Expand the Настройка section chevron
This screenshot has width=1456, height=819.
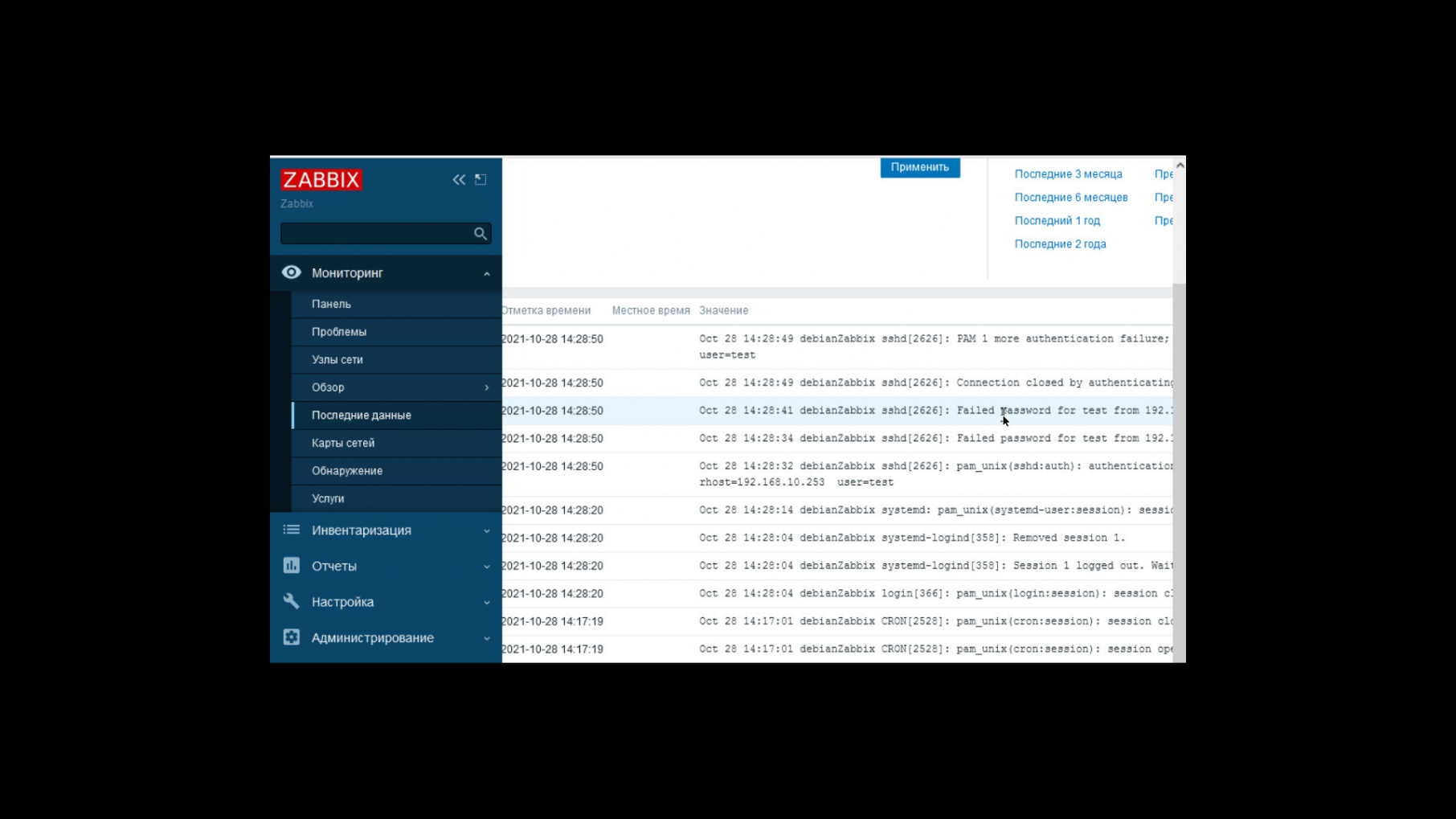(x=485, y=601)
